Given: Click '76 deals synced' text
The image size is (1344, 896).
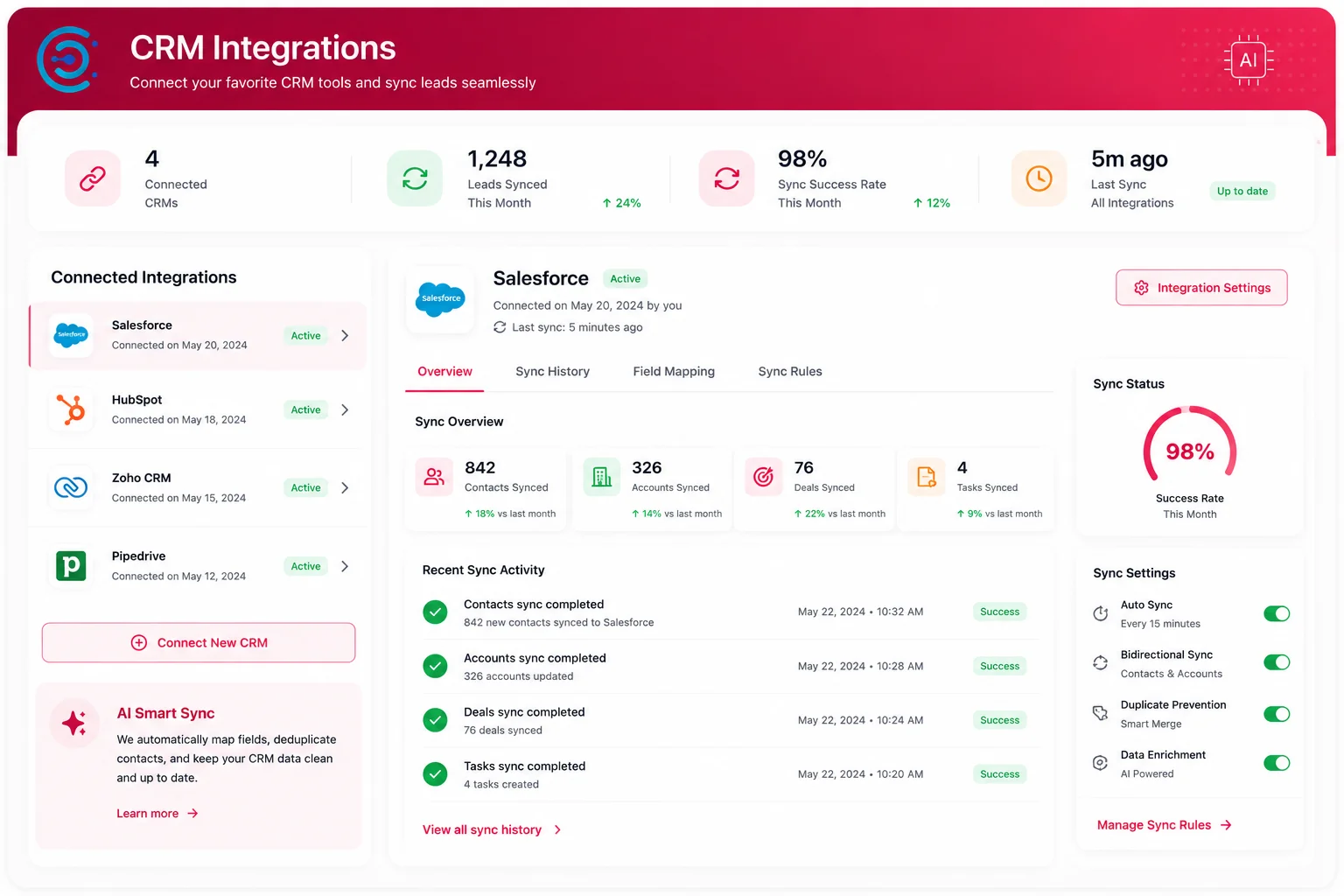Looking at the screenshot, I should (503, 731).
